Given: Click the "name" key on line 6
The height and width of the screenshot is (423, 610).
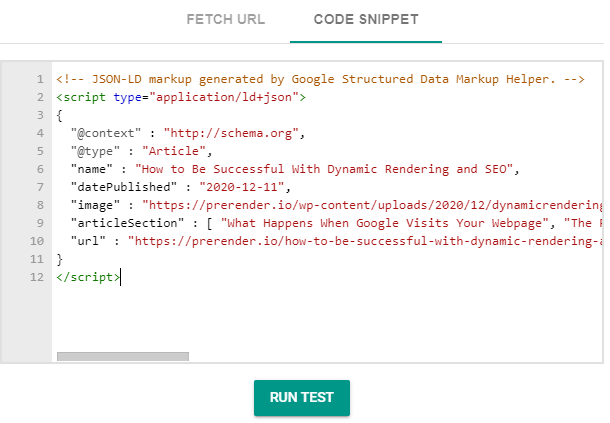Looking at the screenshot, I should [91, 169].
